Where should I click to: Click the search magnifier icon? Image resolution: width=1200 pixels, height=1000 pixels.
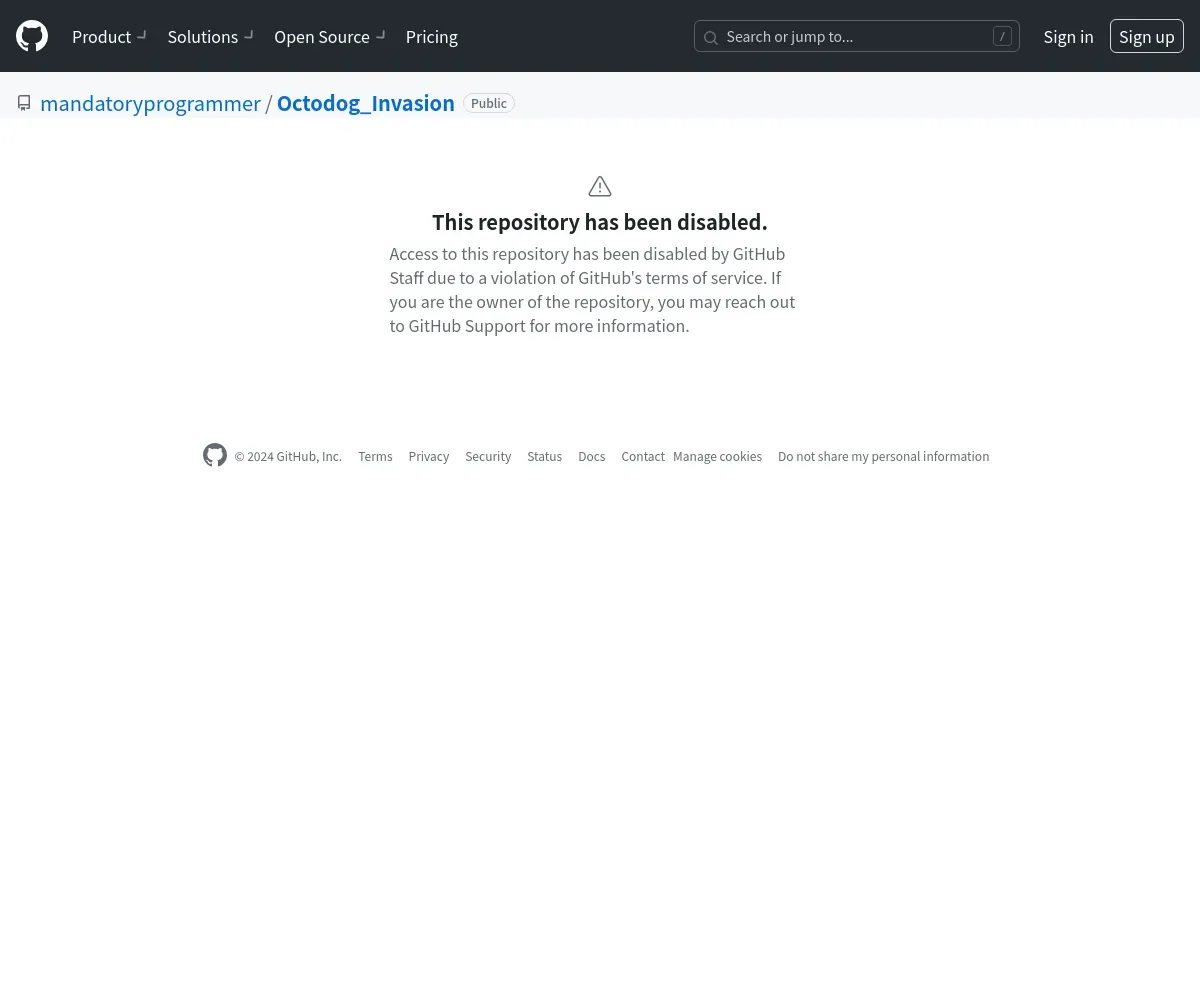pyautogui.click(x=711, y=37)
